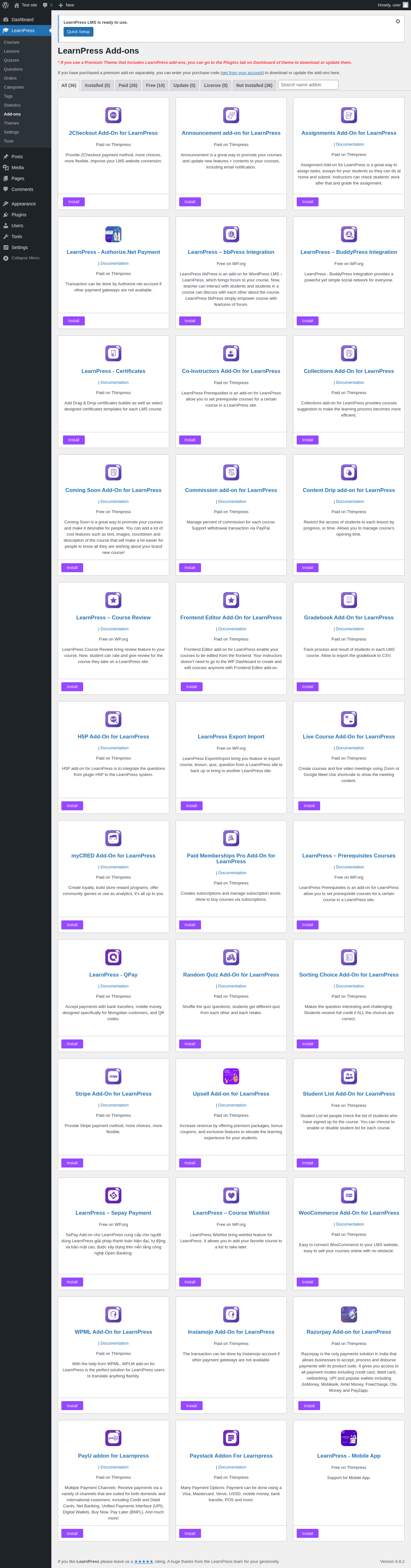This screenshot has height=1568, width=411.
Task: Open Appearance in the sidebar
Action: point(26,203)
